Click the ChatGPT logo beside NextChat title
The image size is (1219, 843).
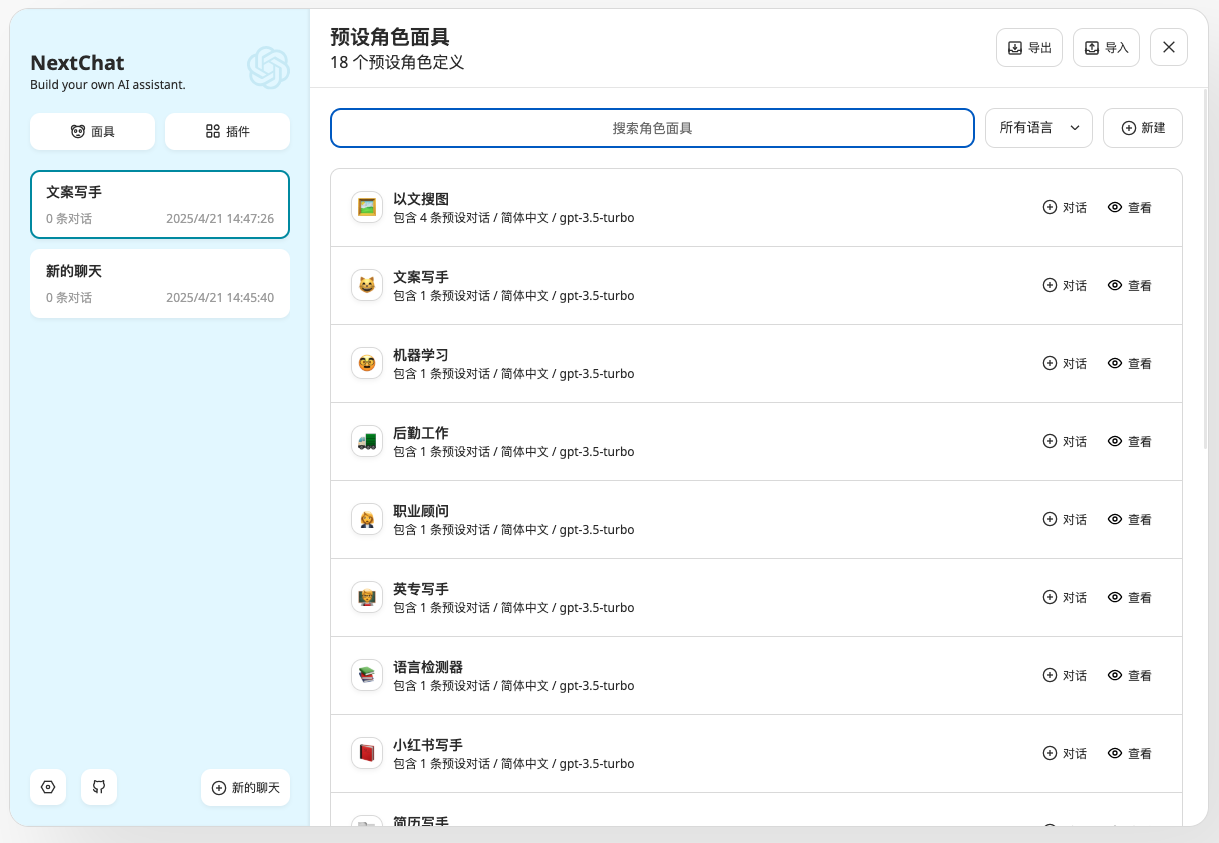click(x=268, y=68)
